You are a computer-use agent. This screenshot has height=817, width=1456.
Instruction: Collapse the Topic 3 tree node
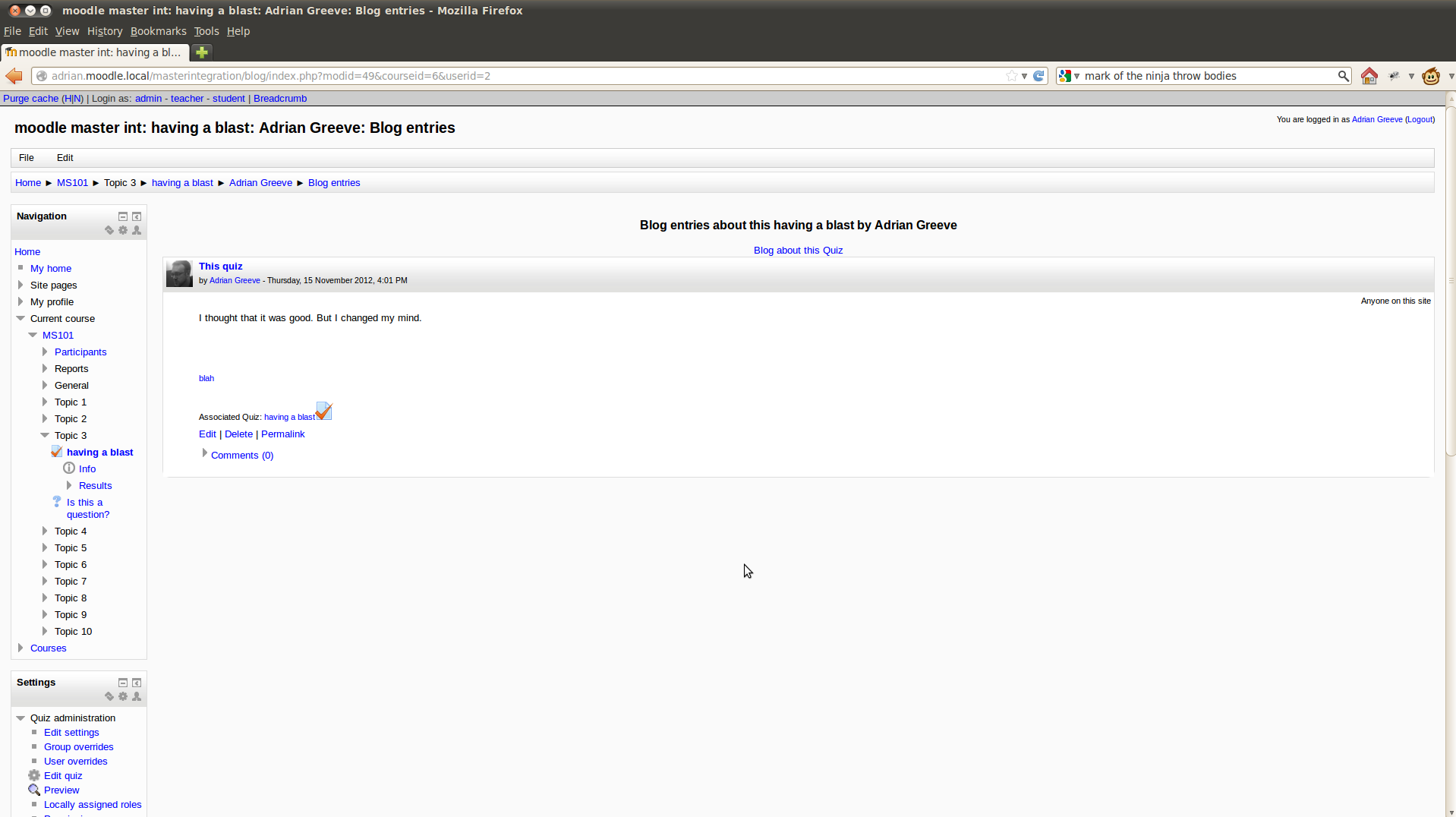click(x=45, y=436)
